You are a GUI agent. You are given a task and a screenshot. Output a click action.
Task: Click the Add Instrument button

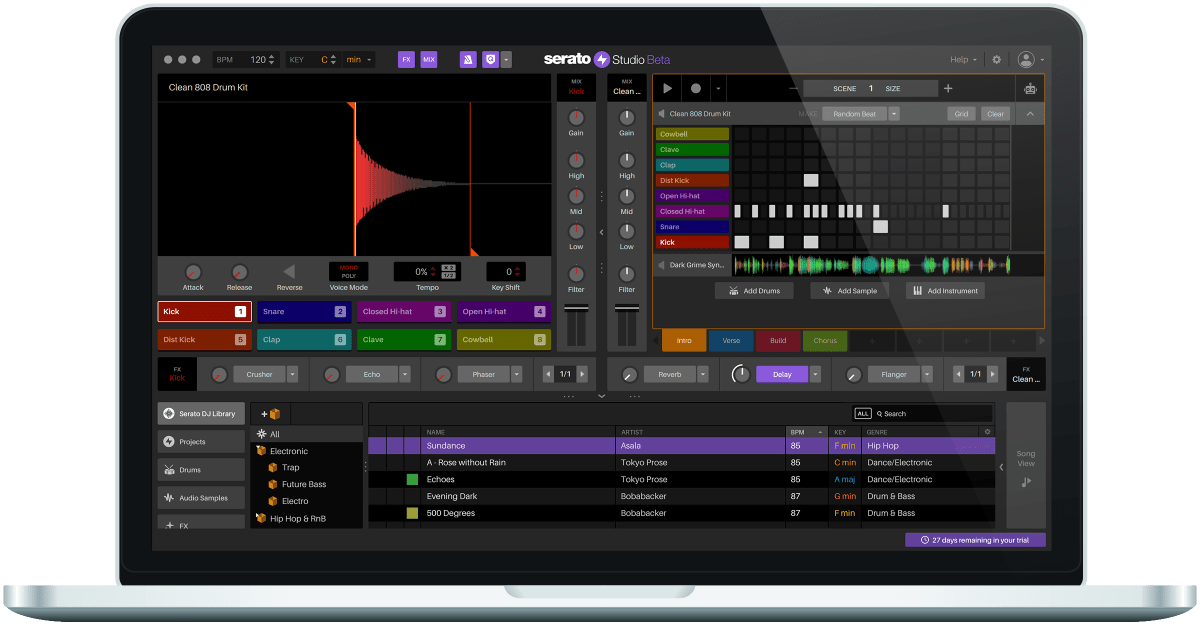pyautogui.click(x=944, y=290)
